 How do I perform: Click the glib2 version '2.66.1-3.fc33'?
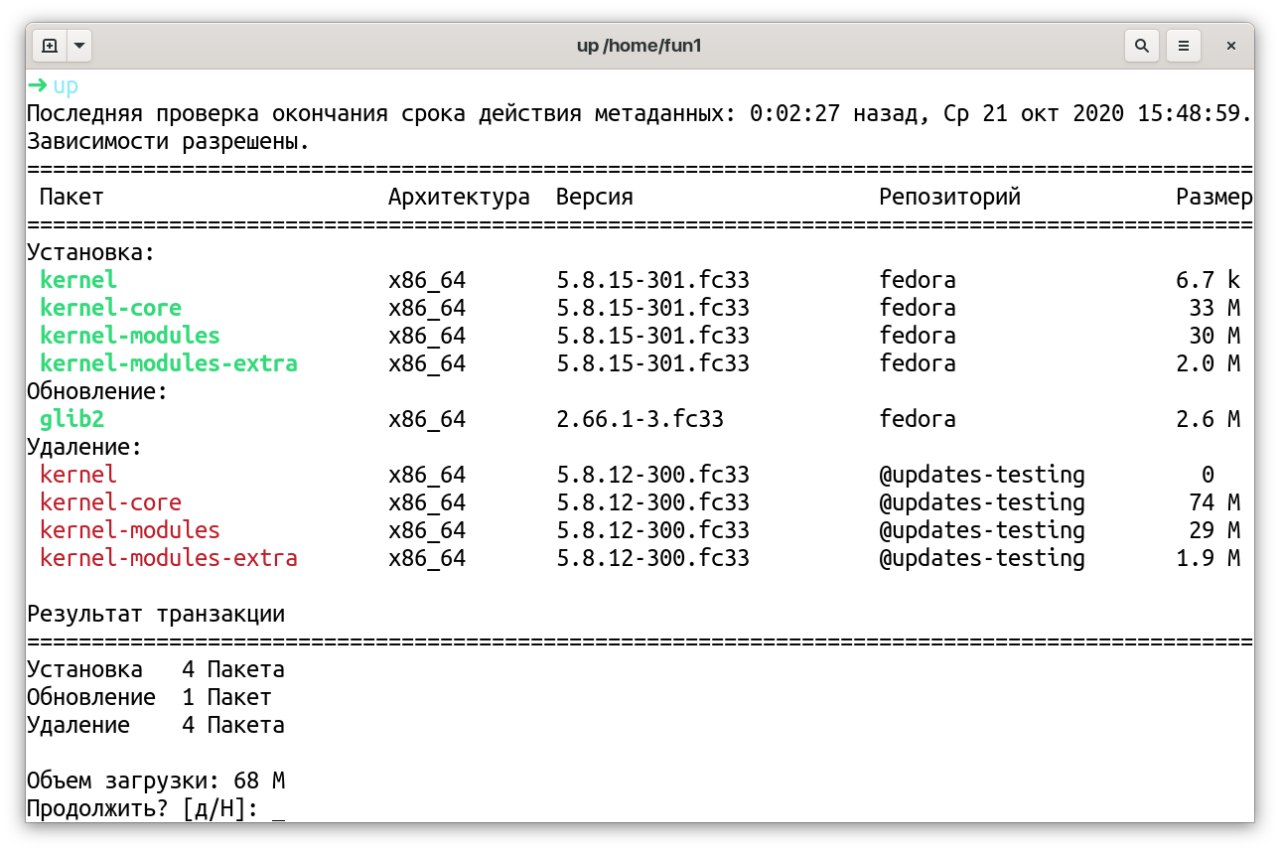click(x=640, y=419)
